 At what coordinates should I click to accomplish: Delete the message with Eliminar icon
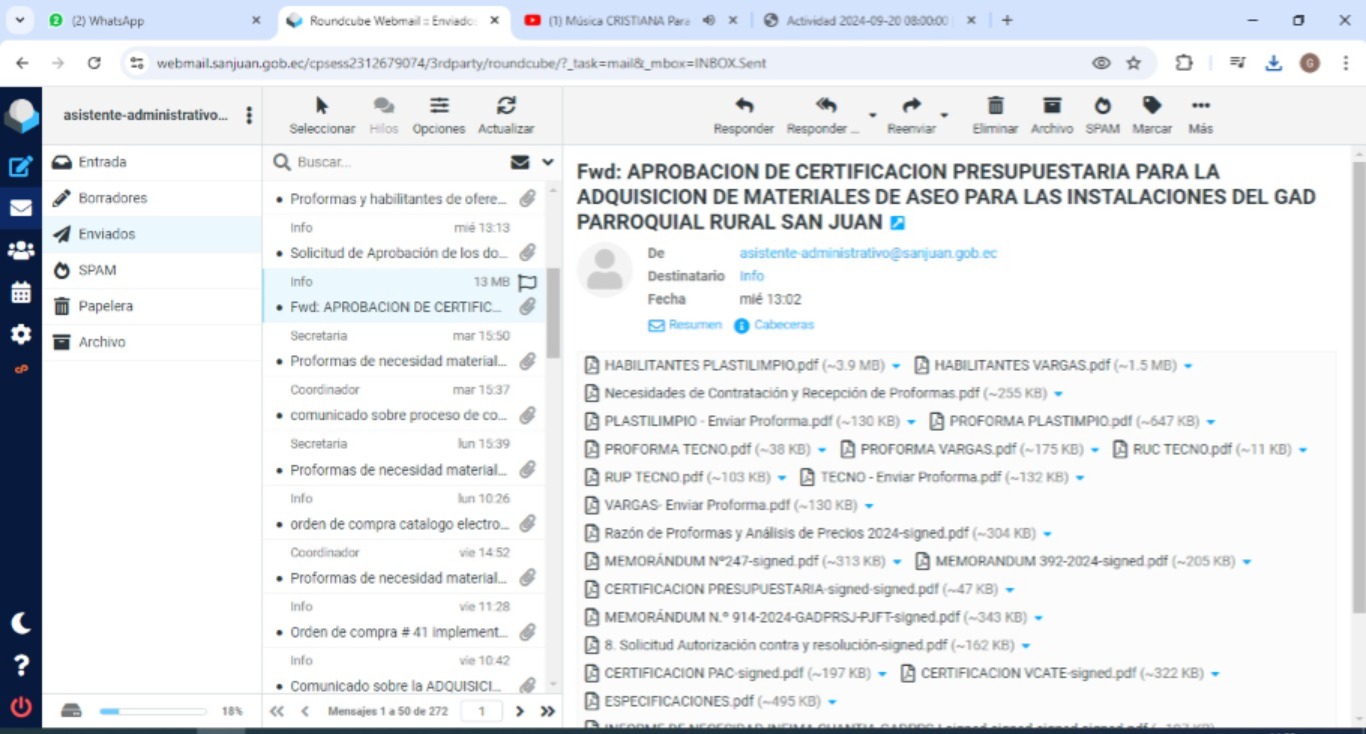tap(995, 106)
